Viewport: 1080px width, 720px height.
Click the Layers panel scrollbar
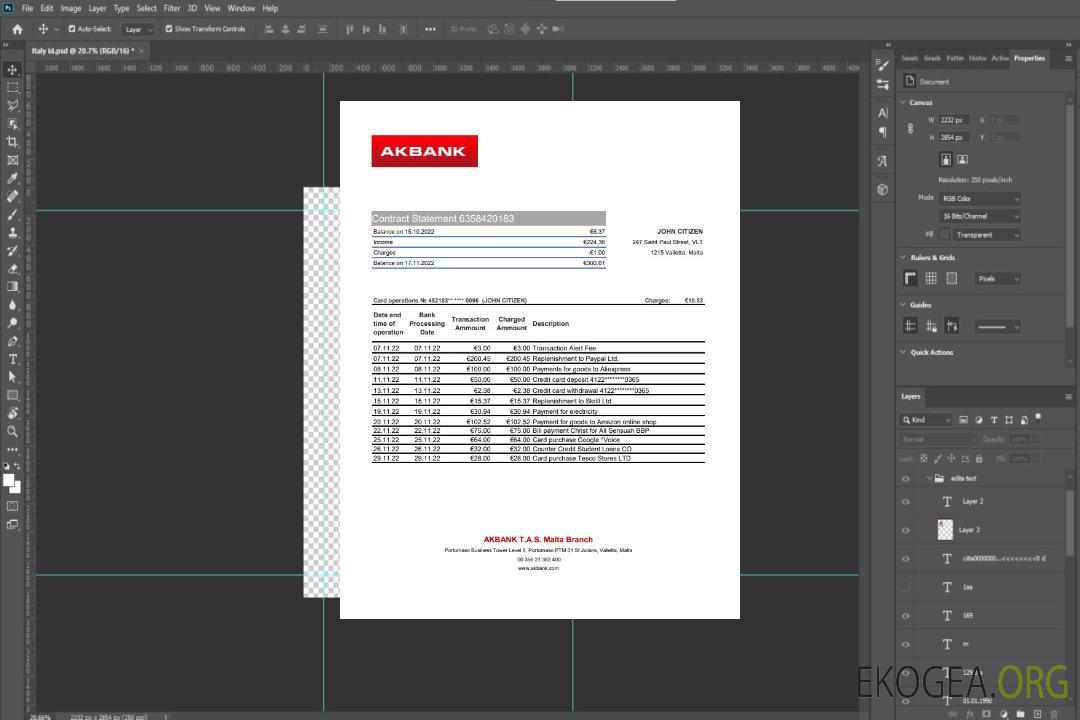click(x=1070, y=524)
